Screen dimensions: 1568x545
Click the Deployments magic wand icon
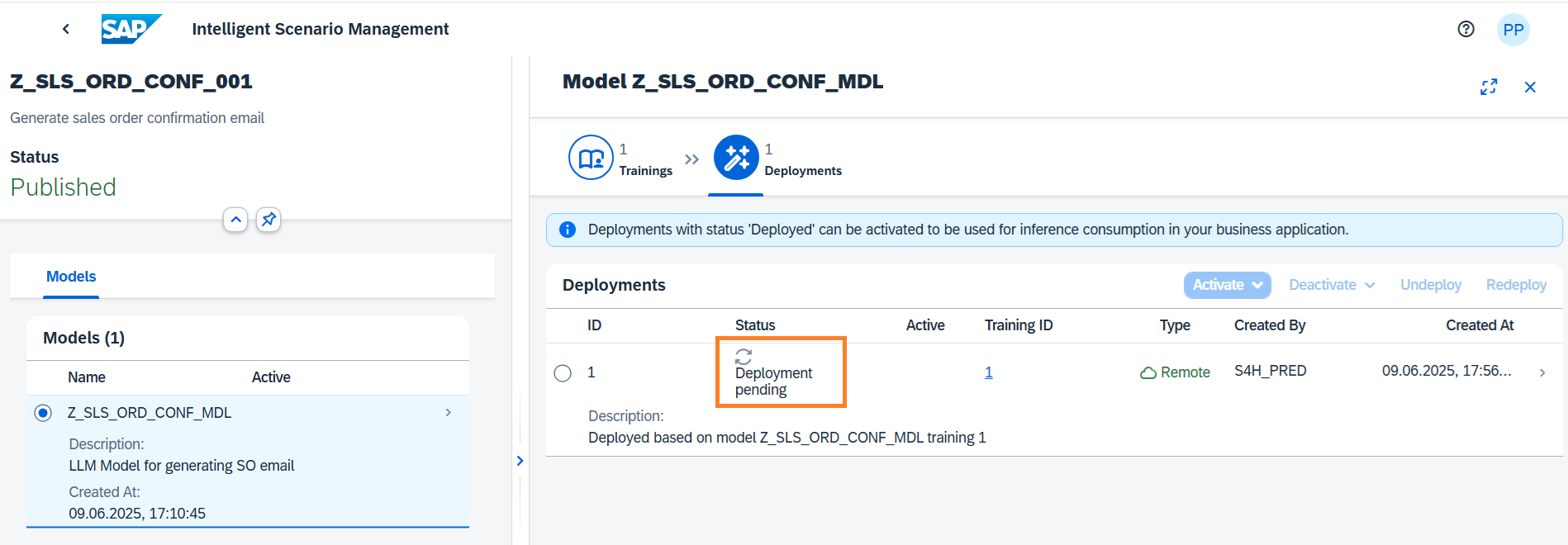coord(735,158)
